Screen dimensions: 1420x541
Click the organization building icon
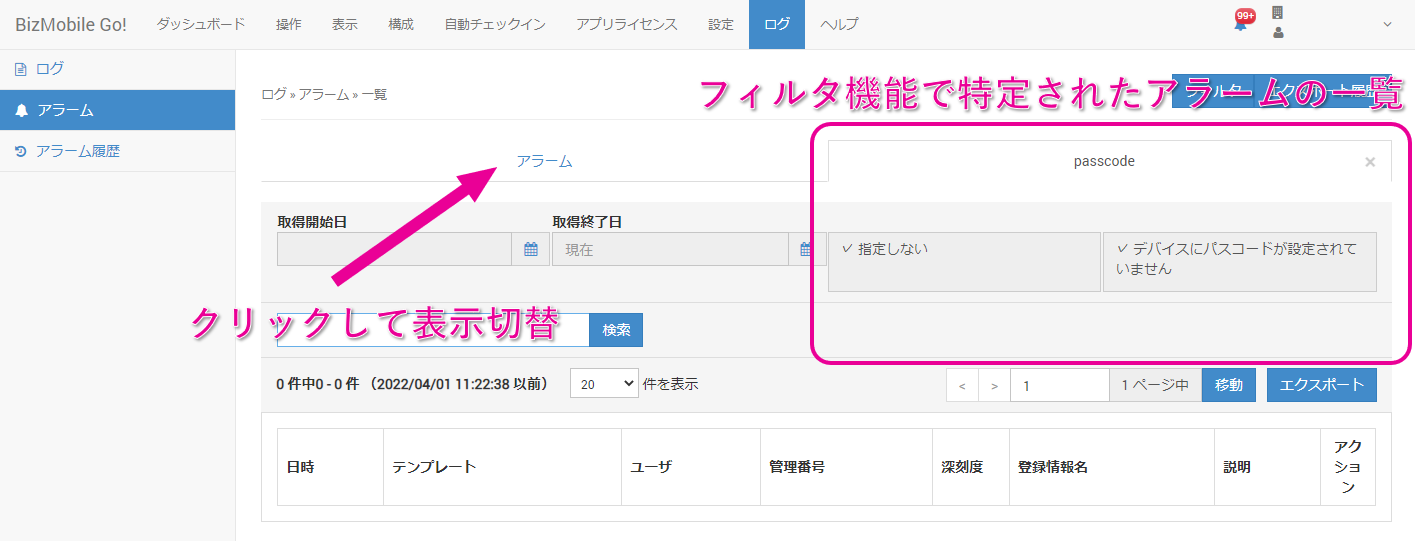(x=1277, y=13)
